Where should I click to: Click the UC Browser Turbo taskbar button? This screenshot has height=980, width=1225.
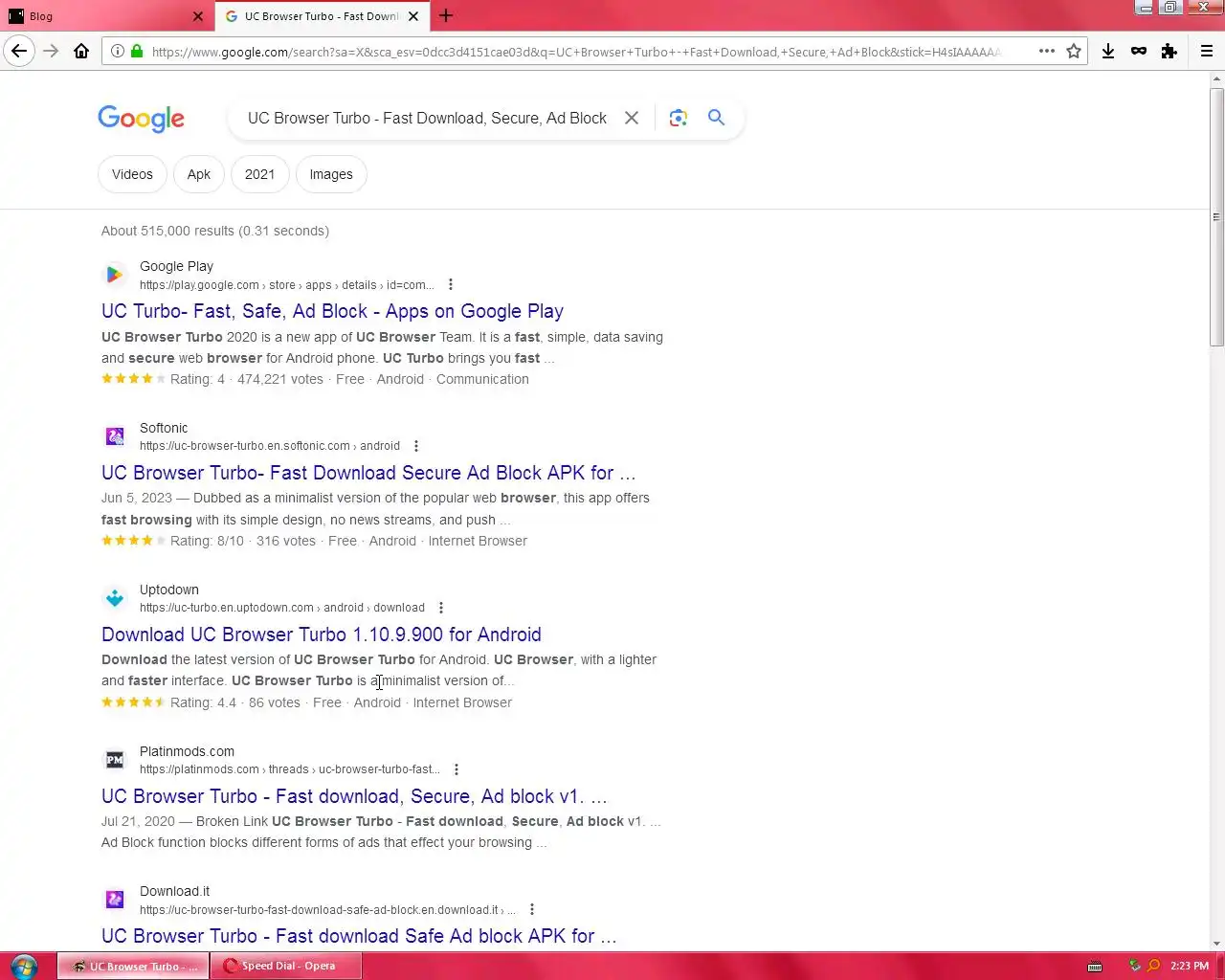click(x=133, y=966)
